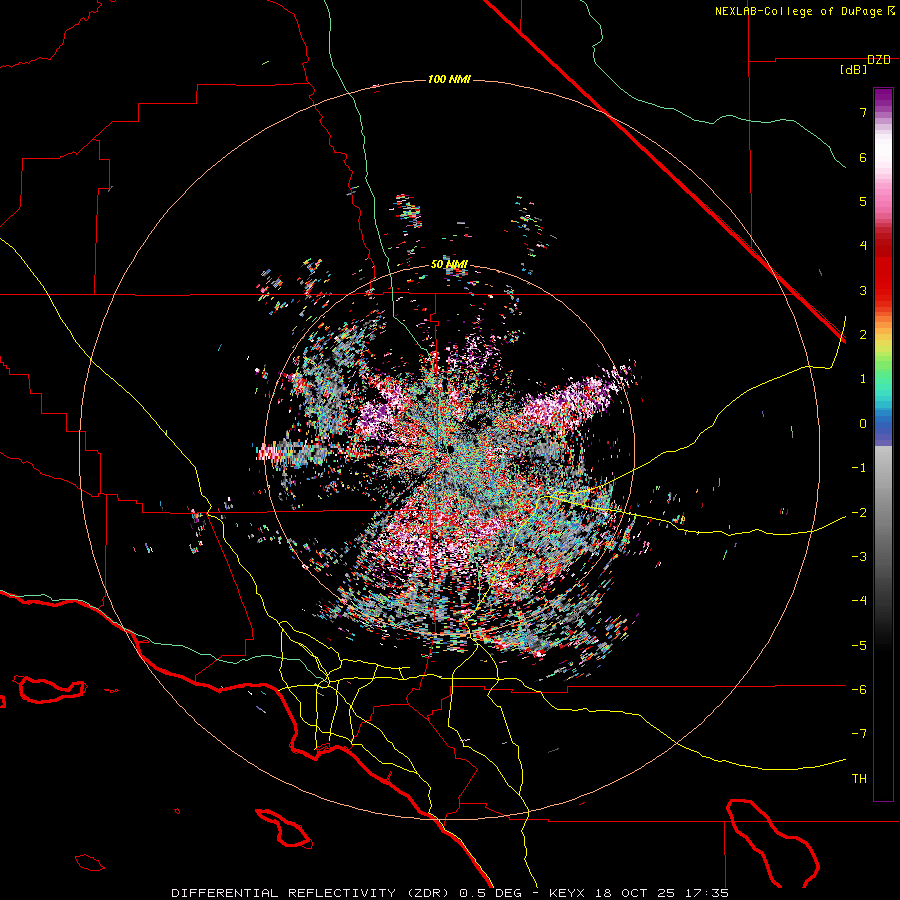Image resolution: width=900 pixels, height=900 pixels.
Task: Click the 50 NMI range ring label
Action: 449,265
